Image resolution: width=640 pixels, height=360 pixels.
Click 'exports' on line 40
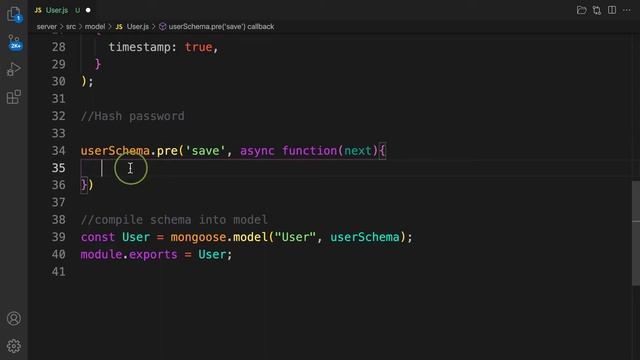pos(153,255)
